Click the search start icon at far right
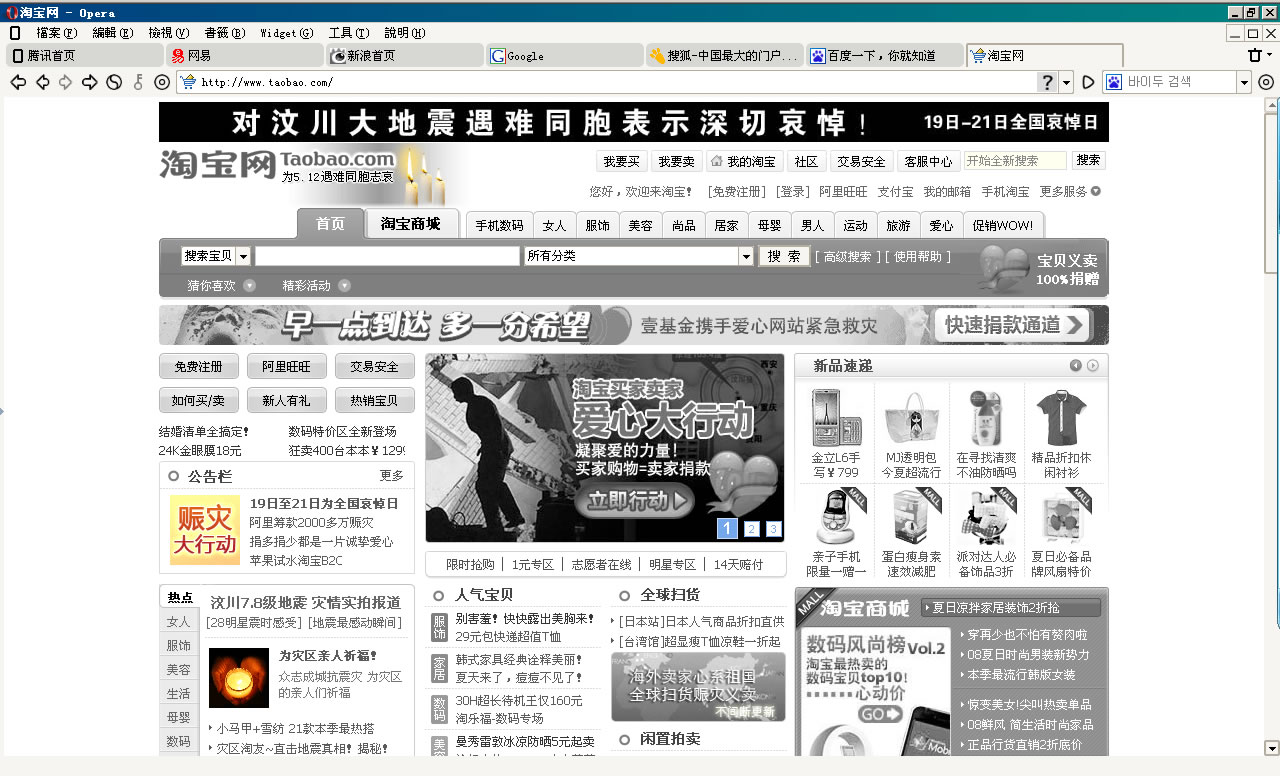Screen dimensions: 1280x776 [1265, 82]
